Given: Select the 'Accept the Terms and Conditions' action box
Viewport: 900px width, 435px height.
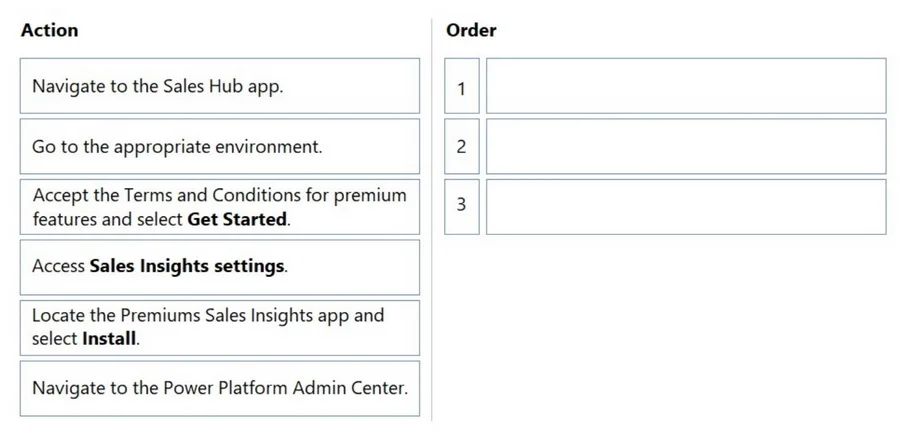Looking at the screenshot, I should (220, 207).
